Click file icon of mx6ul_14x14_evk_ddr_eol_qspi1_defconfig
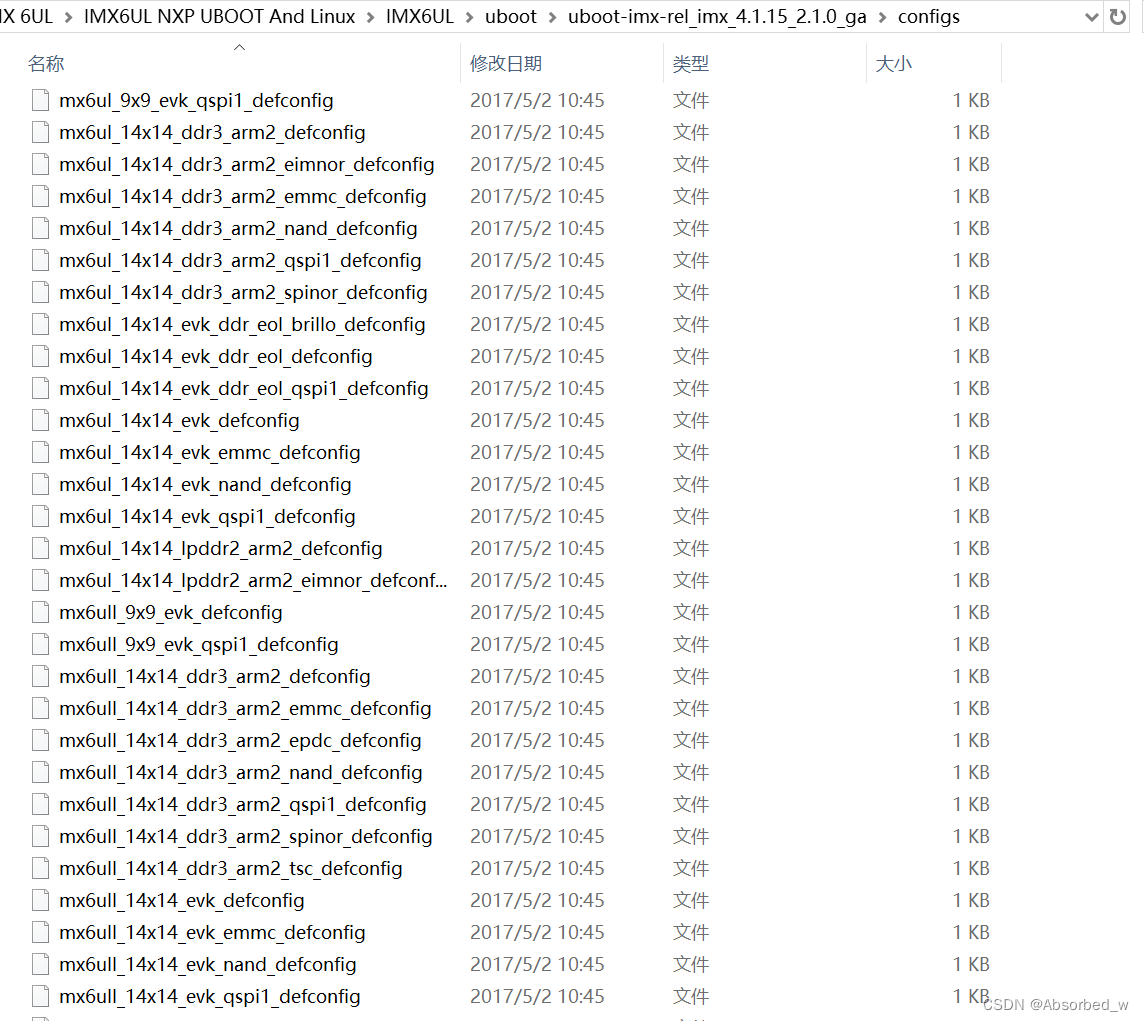The width and height of the screenshot is (1144, 1021). coord(41,388)
